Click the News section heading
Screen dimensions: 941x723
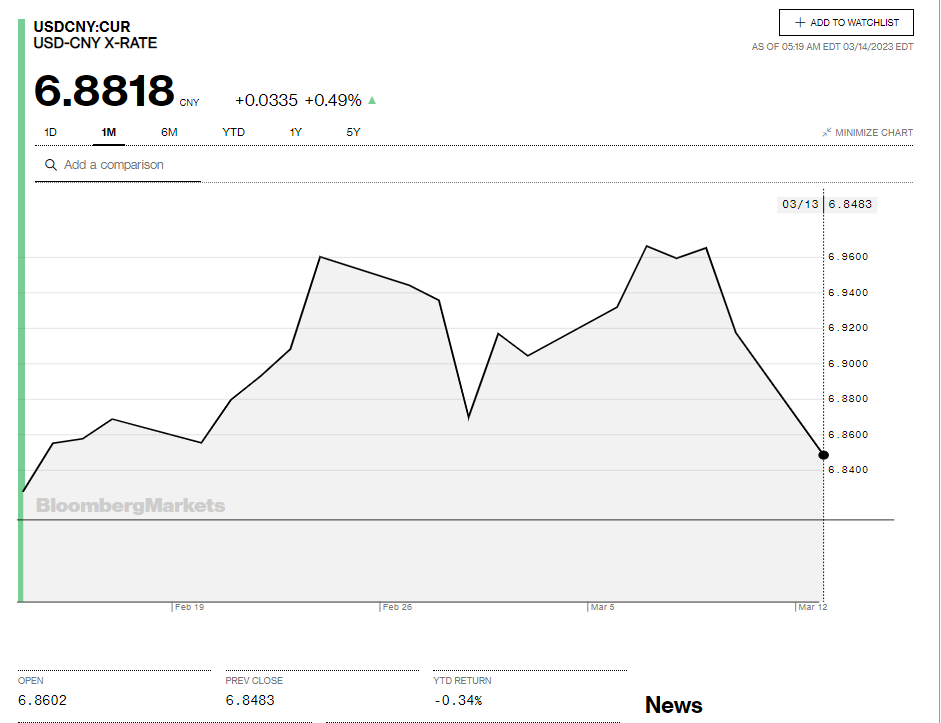(x=673, y=705)
